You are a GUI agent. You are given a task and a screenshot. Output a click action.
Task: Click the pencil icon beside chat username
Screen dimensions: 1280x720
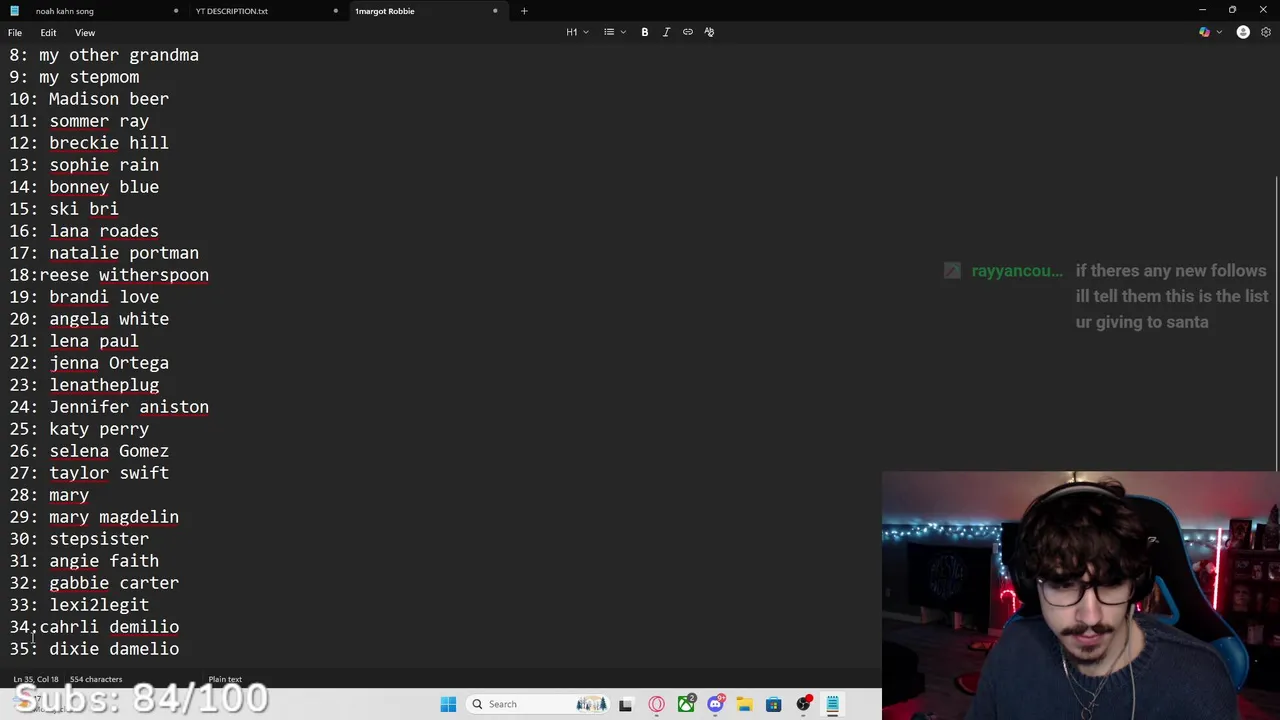[x=952, y=271]
